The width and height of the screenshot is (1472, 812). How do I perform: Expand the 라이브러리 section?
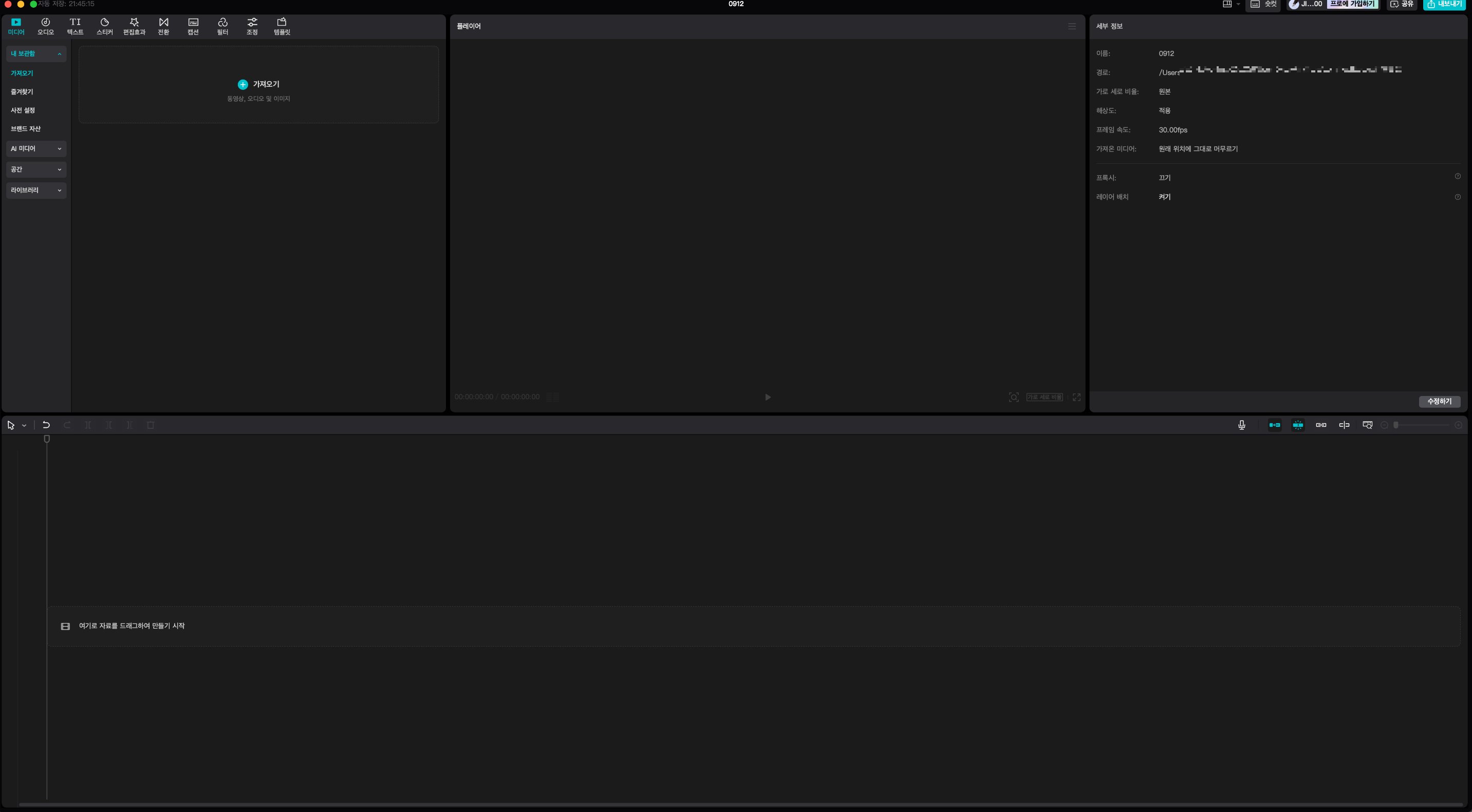(x=36, y=190)
